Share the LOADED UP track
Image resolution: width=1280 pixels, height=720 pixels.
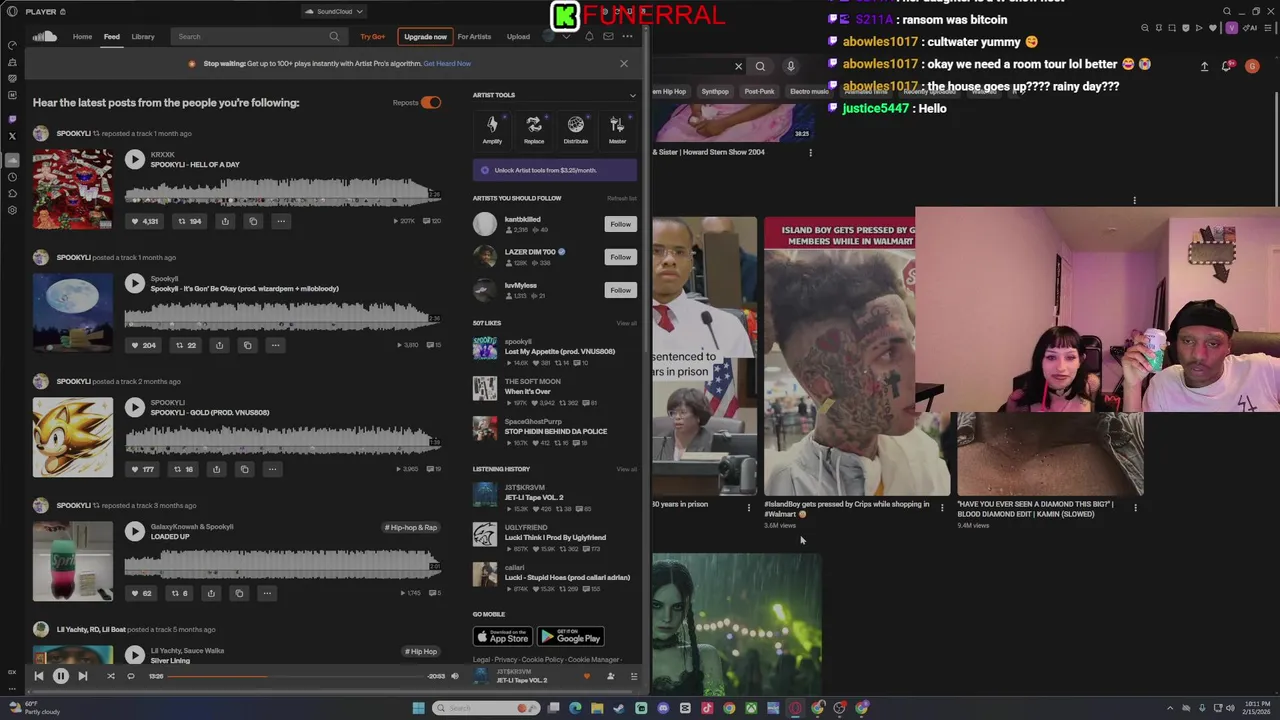(x=211, y=593)
